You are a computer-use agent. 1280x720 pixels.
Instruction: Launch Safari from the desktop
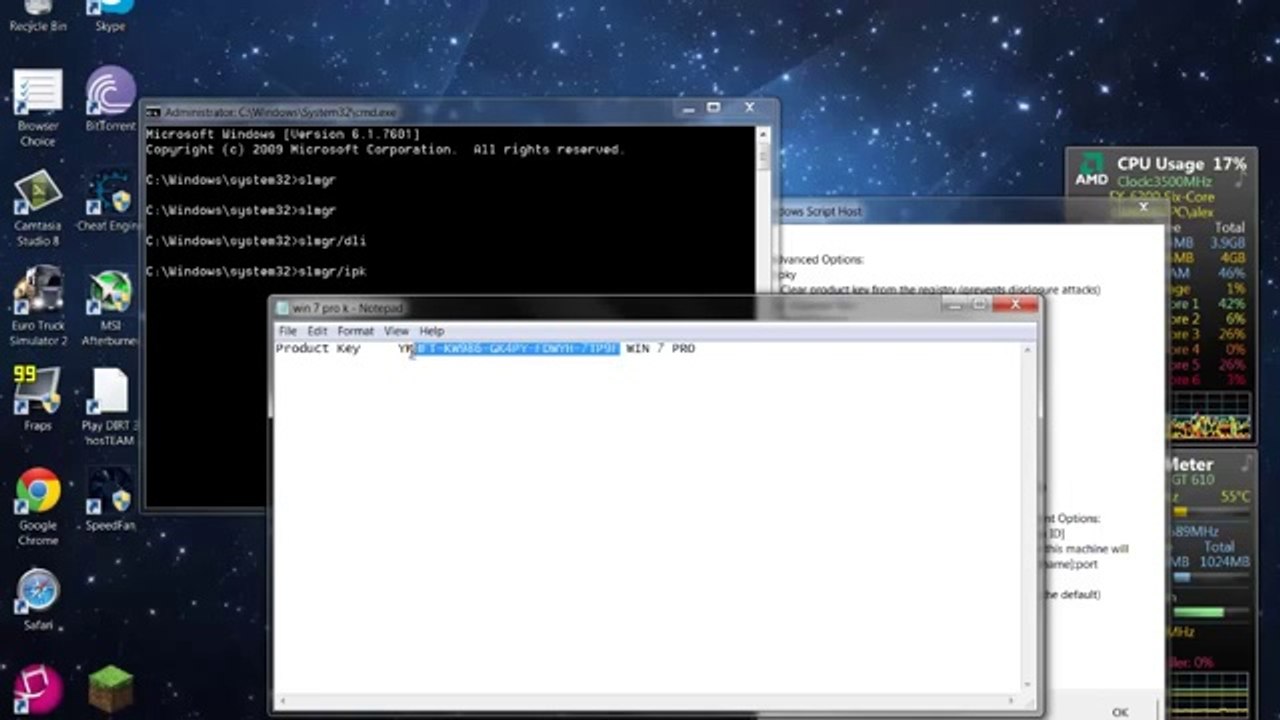38,600
